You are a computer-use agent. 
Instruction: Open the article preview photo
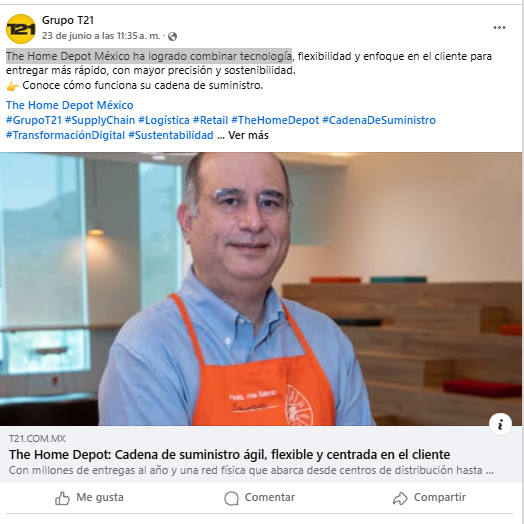point(261,289)
